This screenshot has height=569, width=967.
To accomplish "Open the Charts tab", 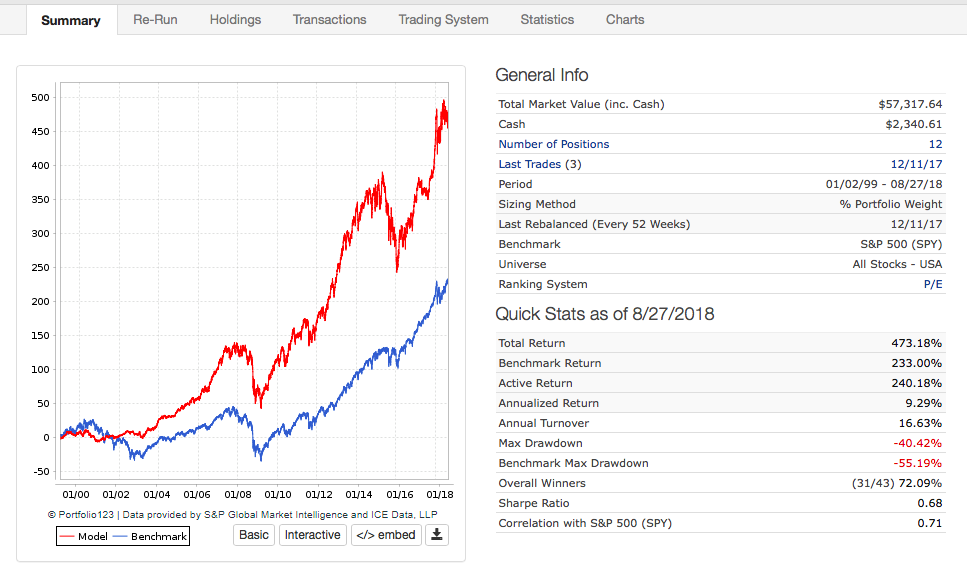I will (625, 19).
